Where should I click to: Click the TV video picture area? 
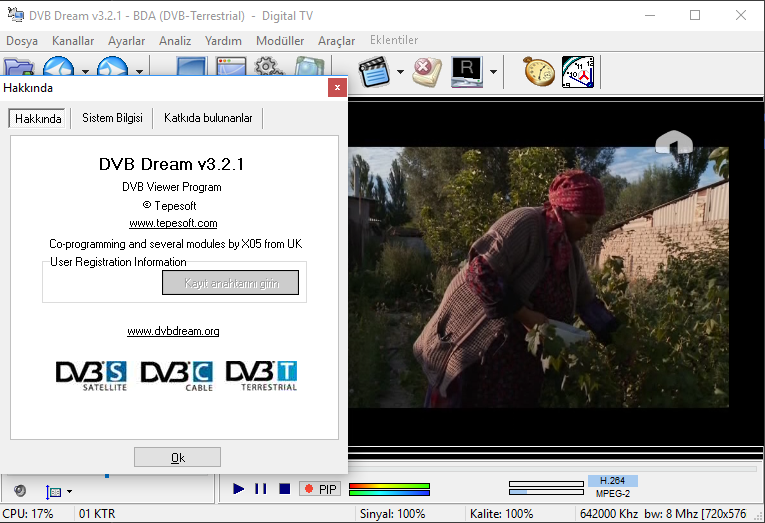pyautogui.click(x=539, y=277)
